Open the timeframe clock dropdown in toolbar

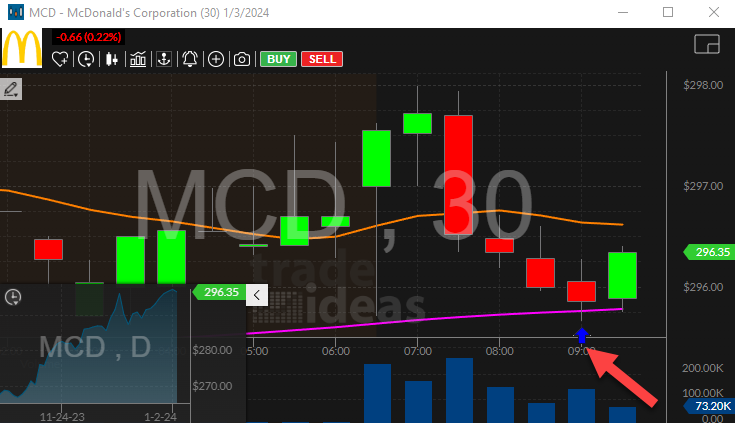[x=86, y=59]
